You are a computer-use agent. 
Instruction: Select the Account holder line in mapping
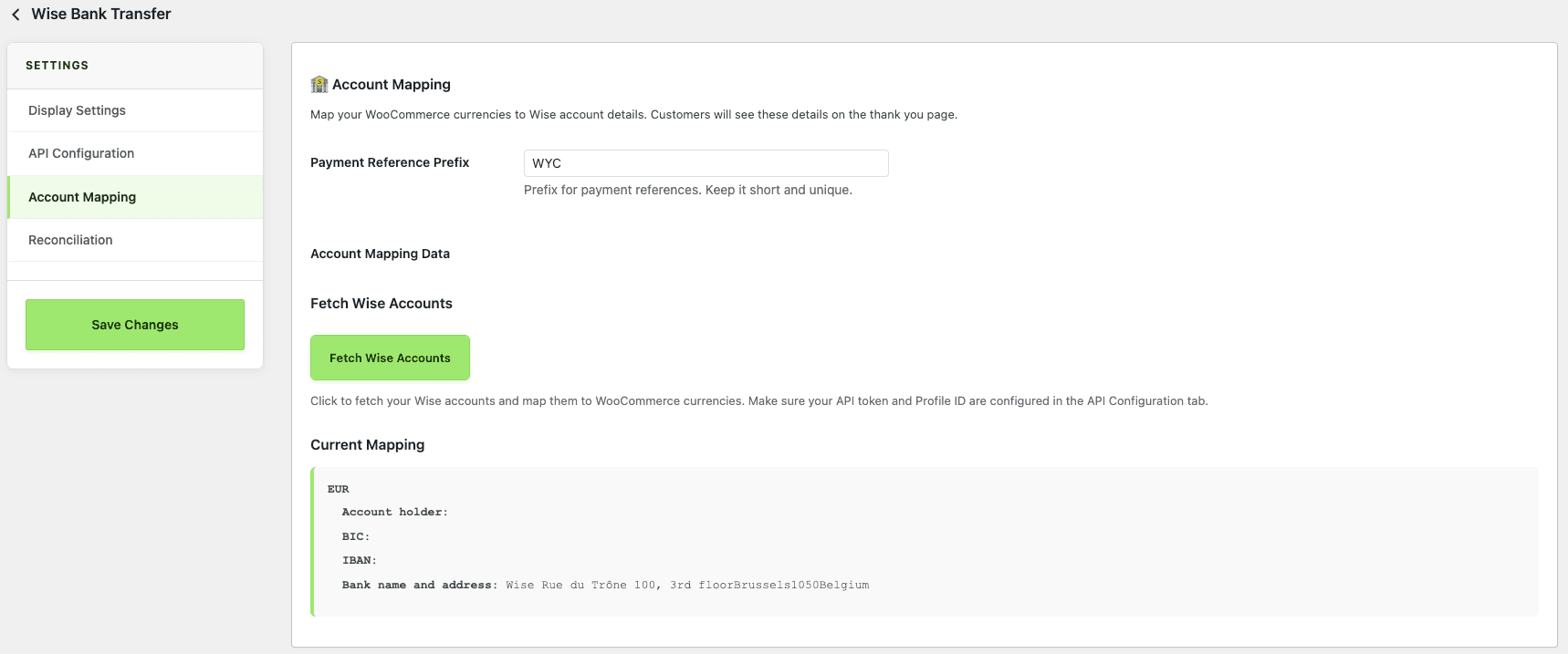394,513
